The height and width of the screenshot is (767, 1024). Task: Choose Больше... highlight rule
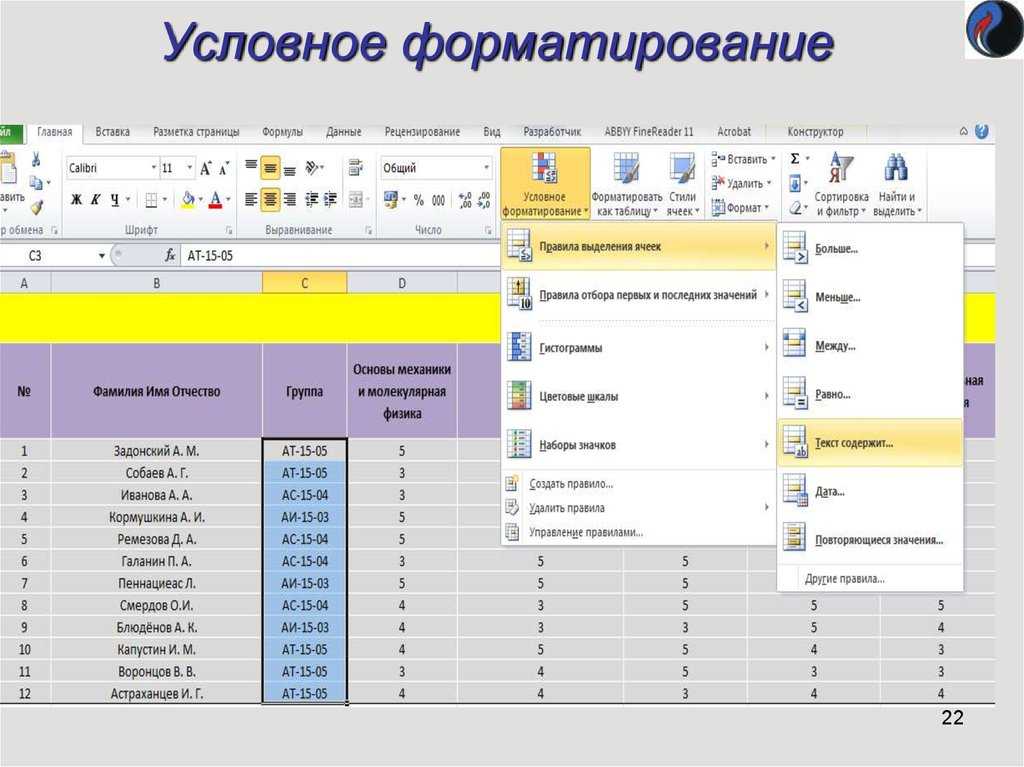870,249
